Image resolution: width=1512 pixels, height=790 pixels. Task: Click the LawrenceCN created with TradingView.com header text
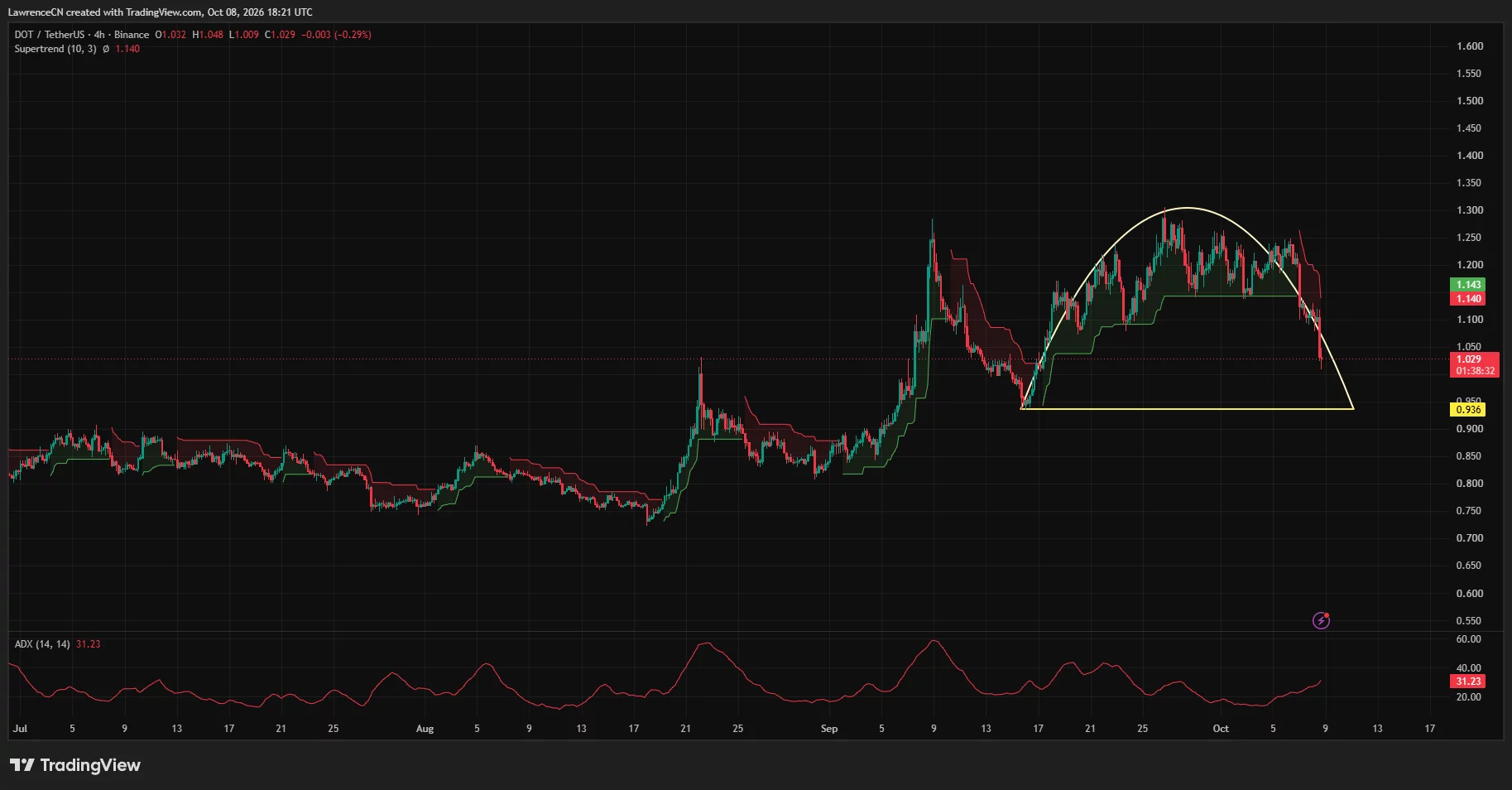[161, 12]
